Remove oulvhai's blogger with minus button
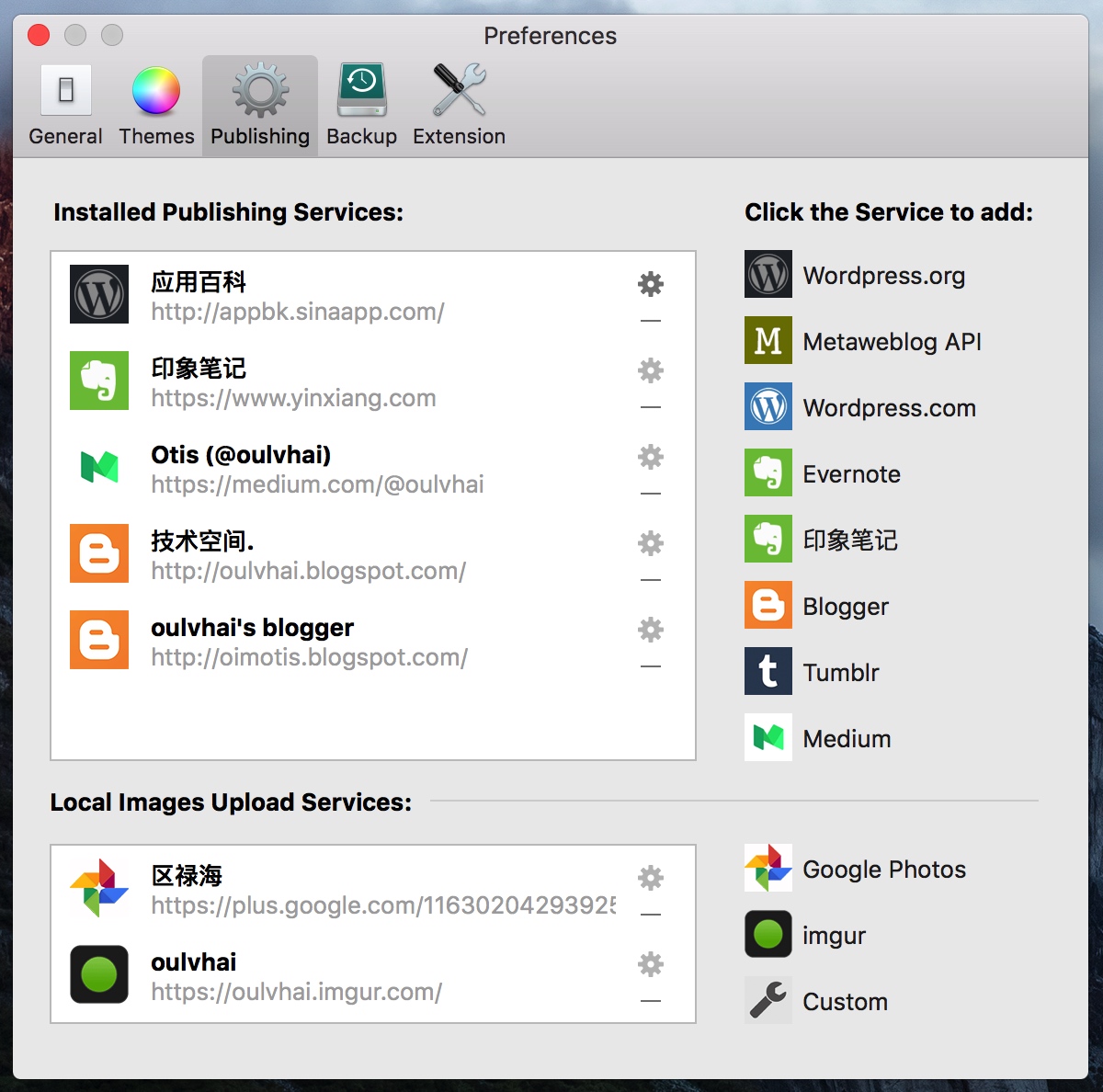 click(x=651, y=666)
